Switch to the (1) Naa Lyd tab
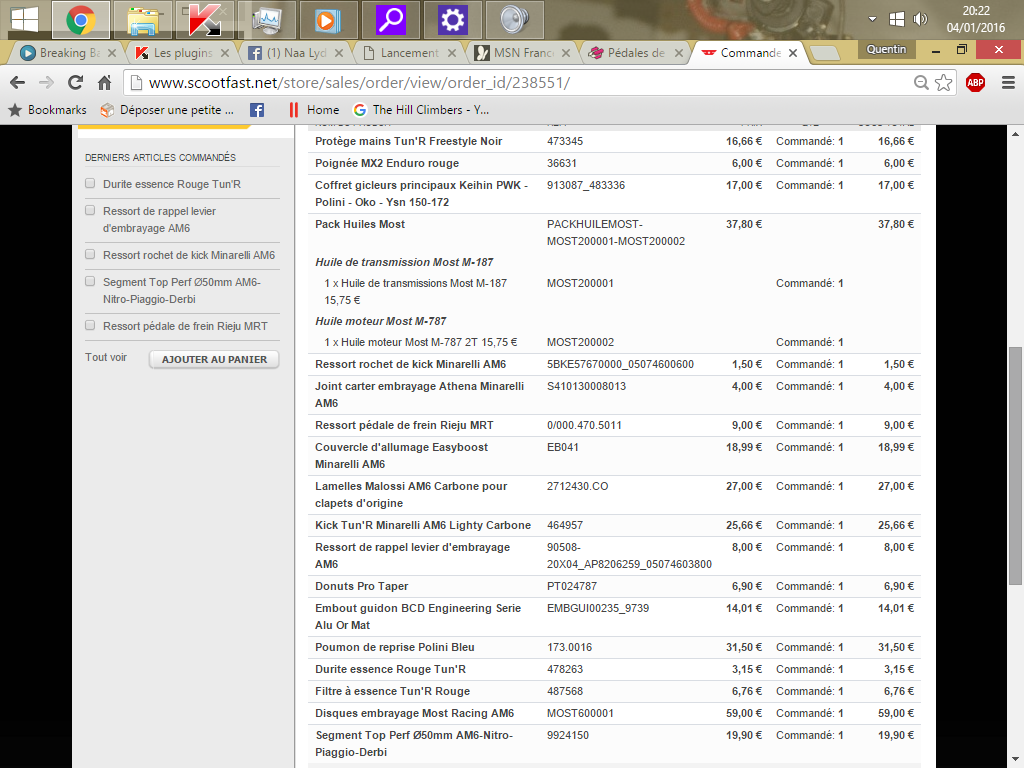Image resolution: width=1024 pixels, height=768 pixels. point(296,53)
